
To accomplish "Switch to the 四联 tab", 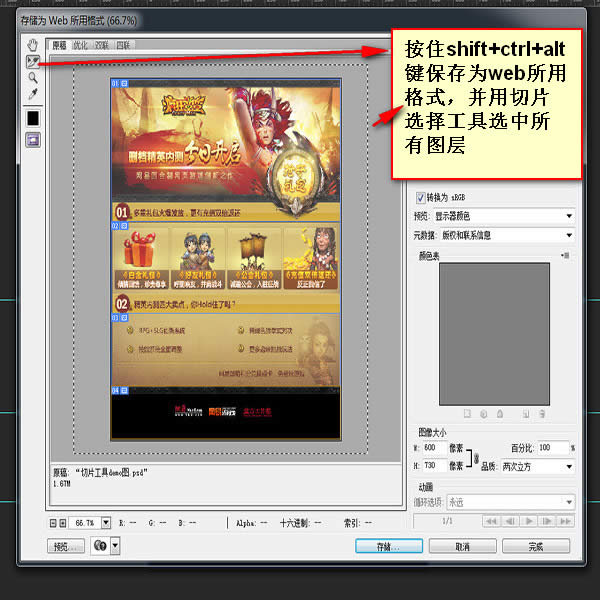I will point(123,45).
